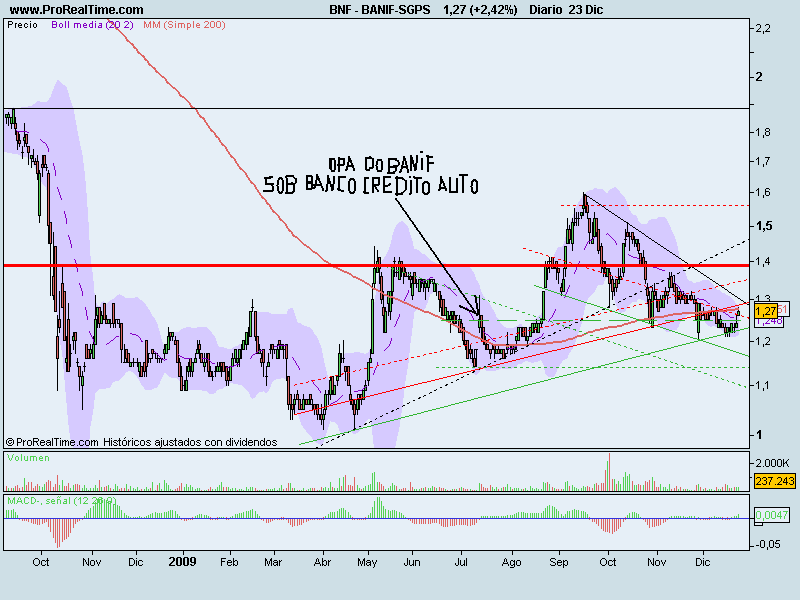
Task: Click the Ago month label on time axis
Action: [x=511, y=562]
